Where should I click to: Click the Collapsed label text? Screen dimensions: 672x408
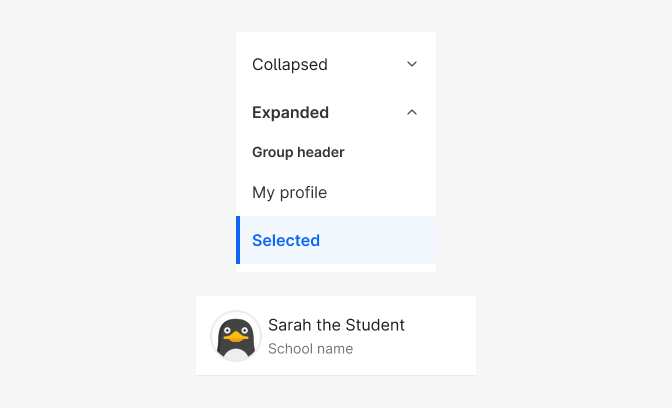(290, 65)
